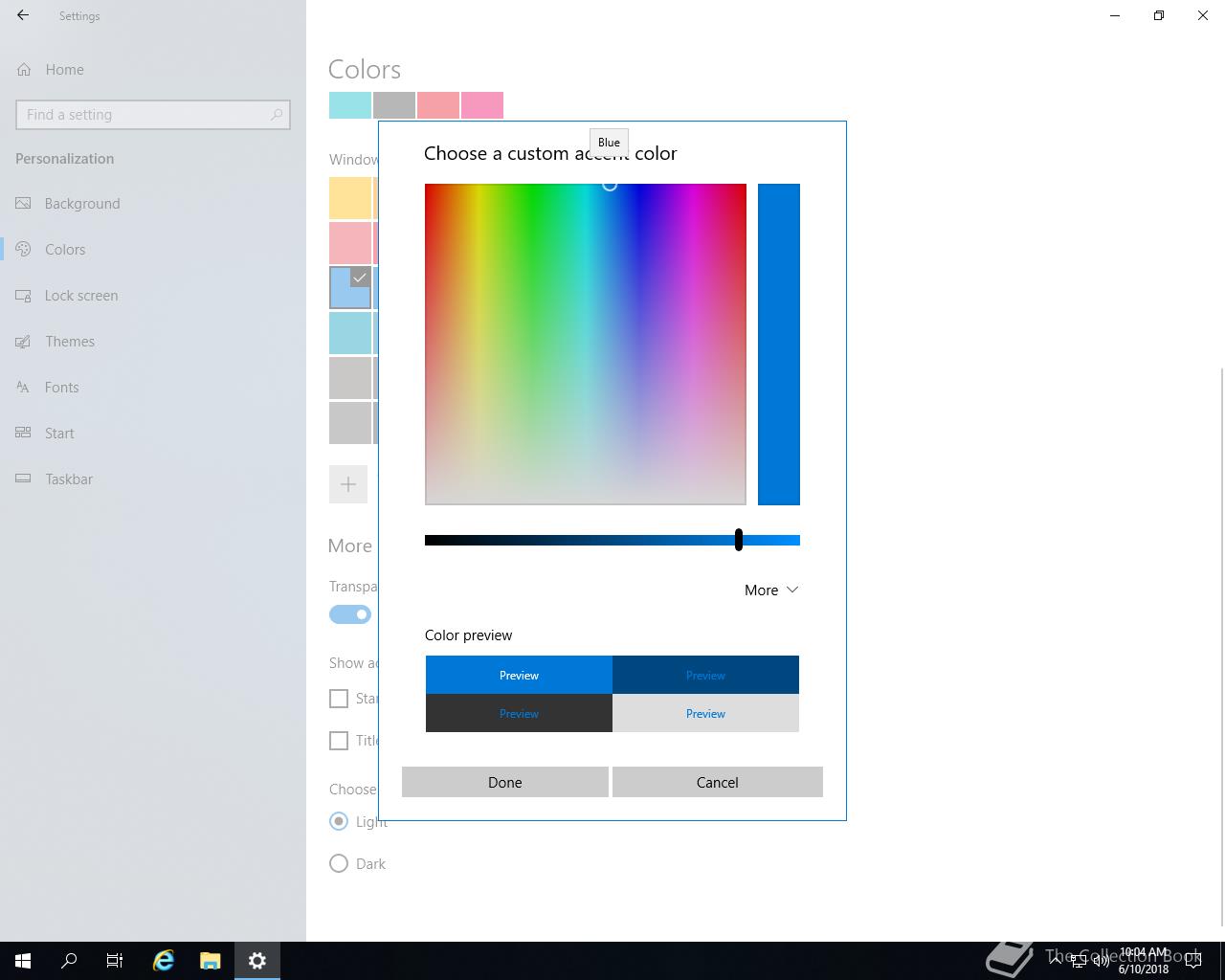Open Home via the house icon

[24, 69]
